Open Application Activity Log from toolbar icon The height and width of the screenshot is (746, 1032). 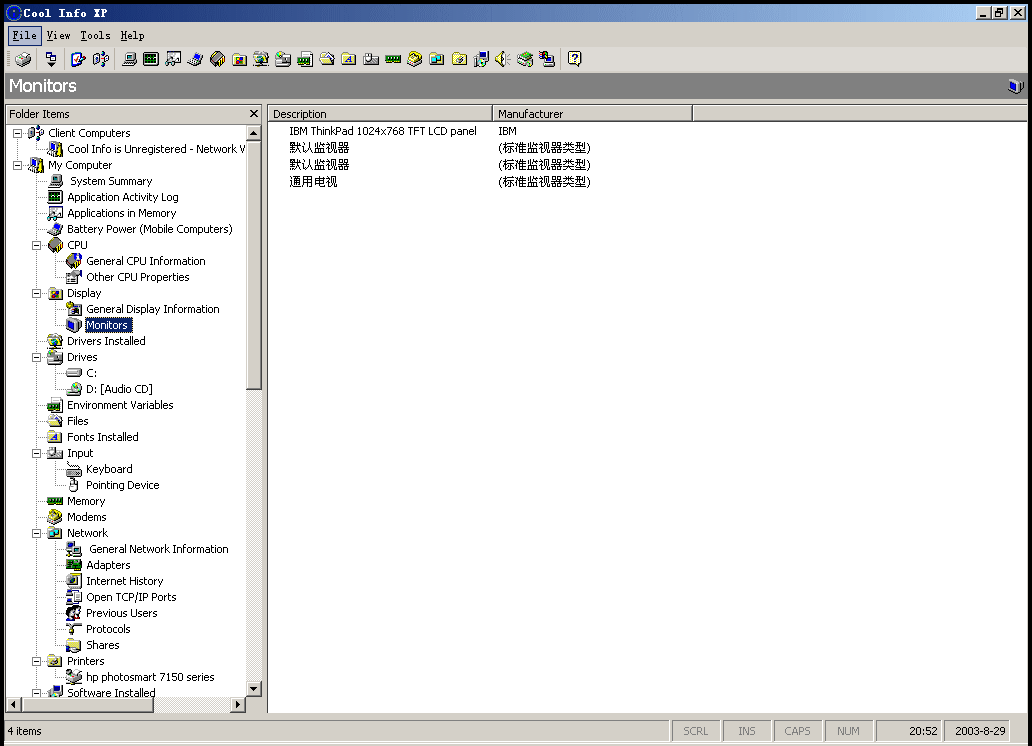click(151, 59)
